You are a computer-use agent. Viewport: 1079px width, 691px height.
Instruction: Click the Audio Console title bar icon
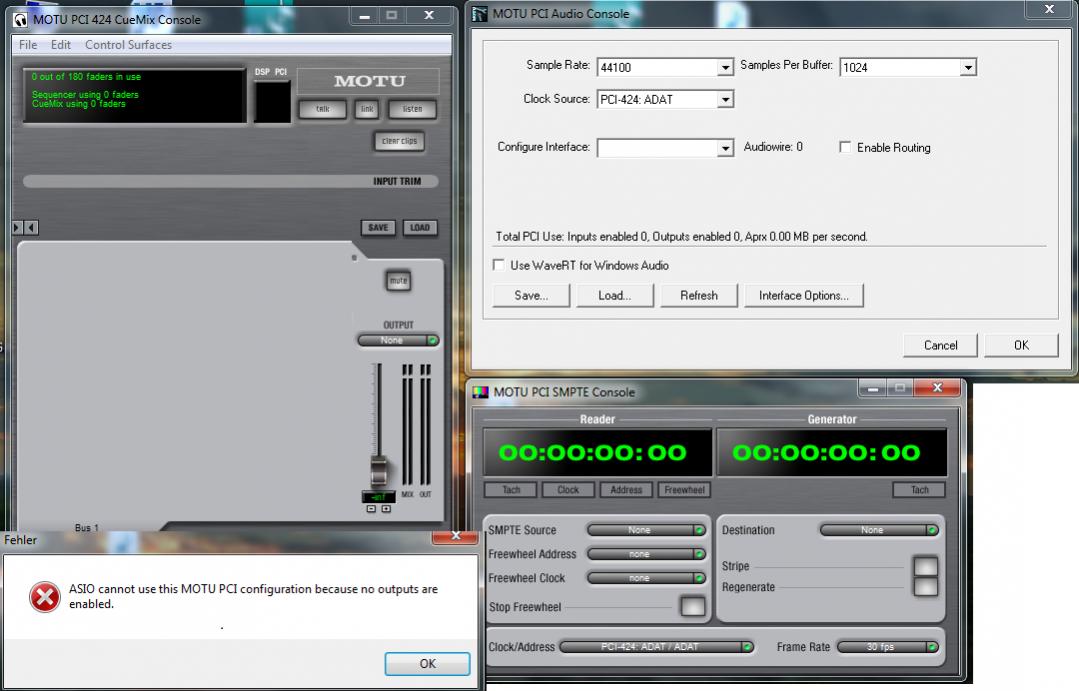click(480, 14)
